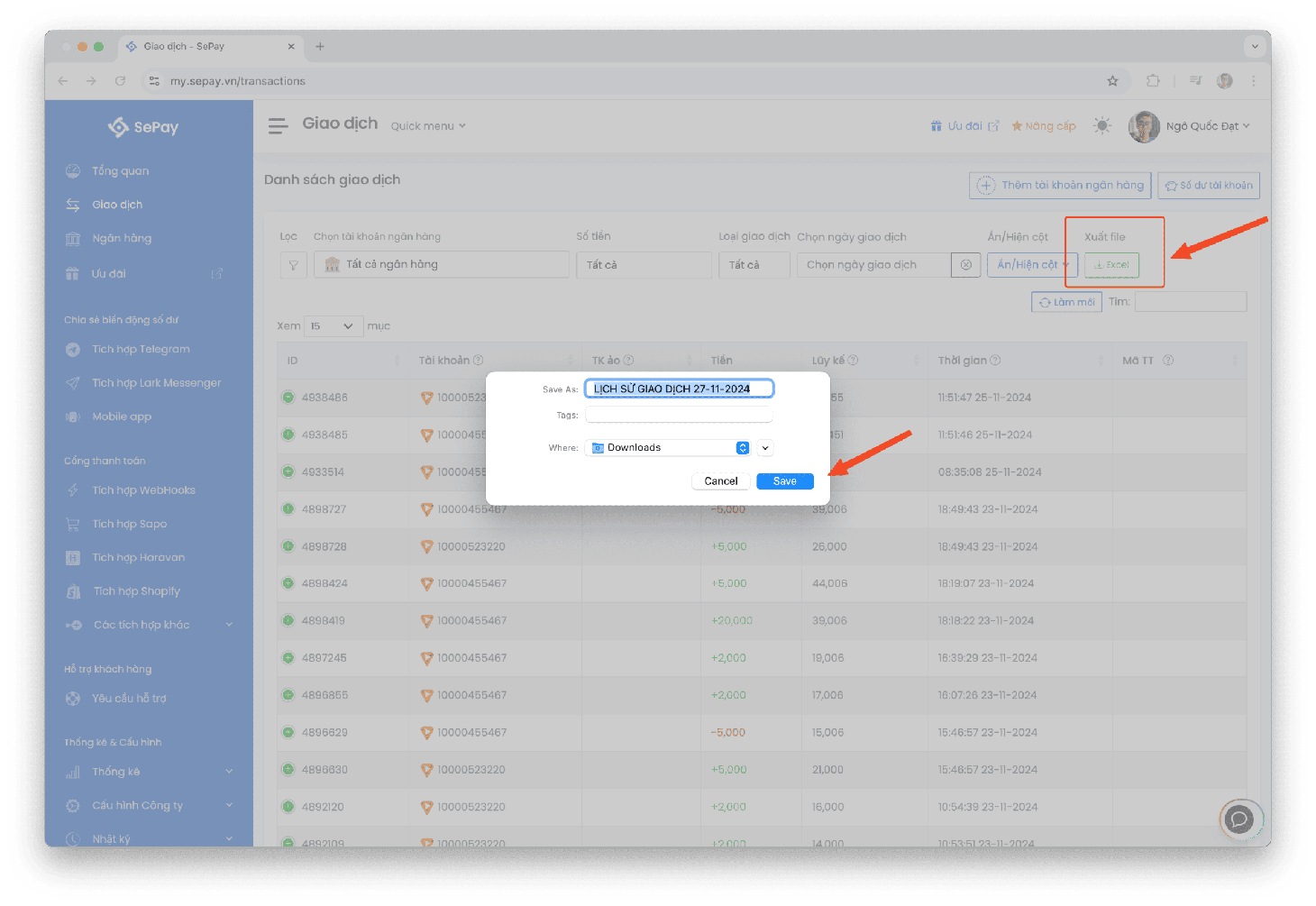The height and width of the screenshot is (906, 1316).
Task: Click help icon next to Tài khoản header
Action: (479, 361)
